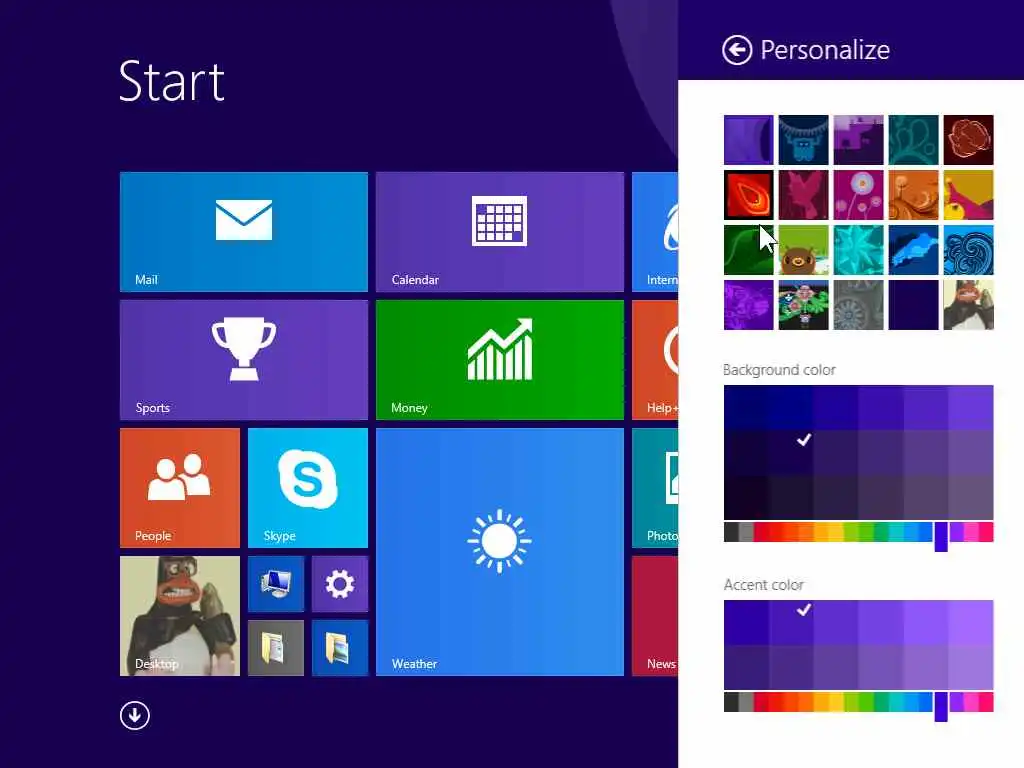Pick the teal star background pattern
1024x768 pixels.
(858, 250)
